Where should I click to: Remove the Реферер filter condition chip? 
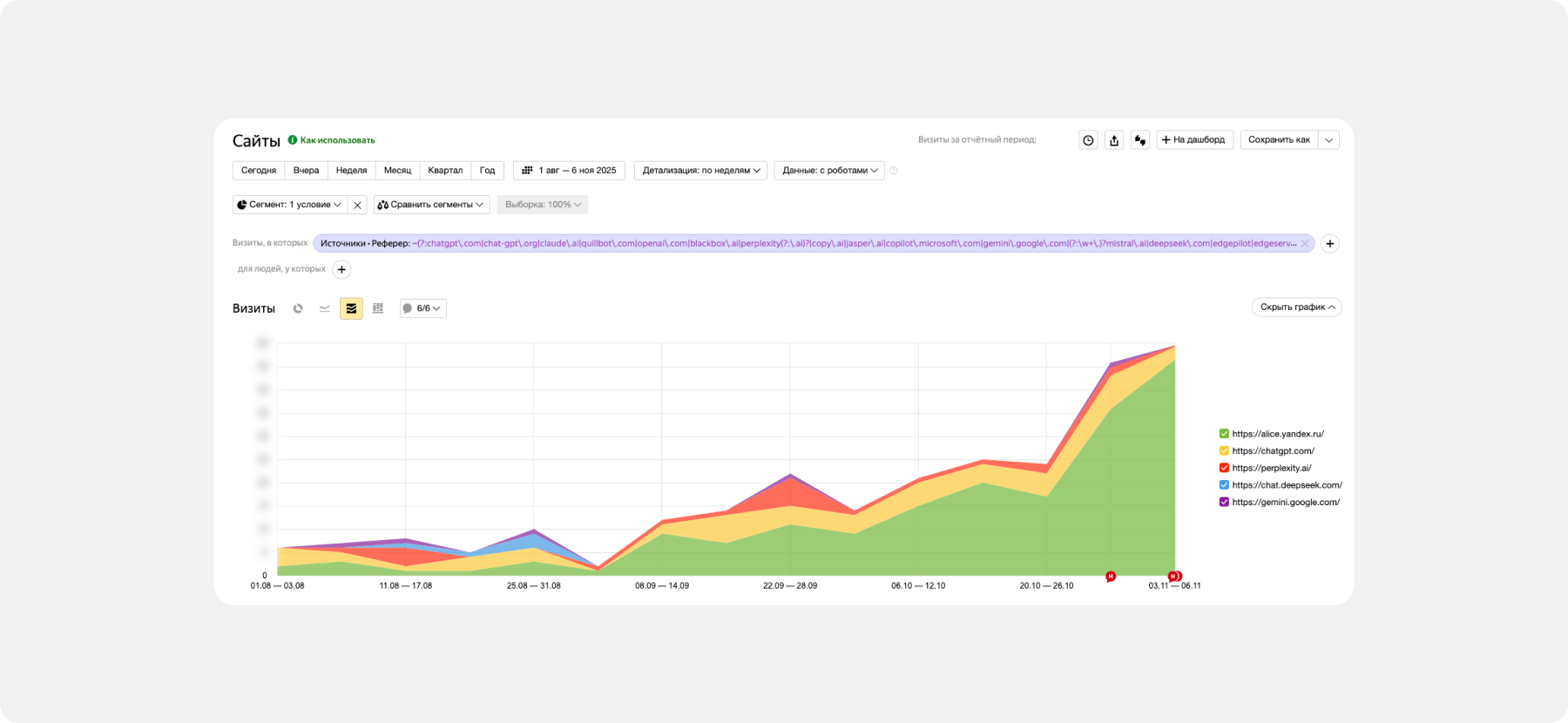pos(1304,244)
